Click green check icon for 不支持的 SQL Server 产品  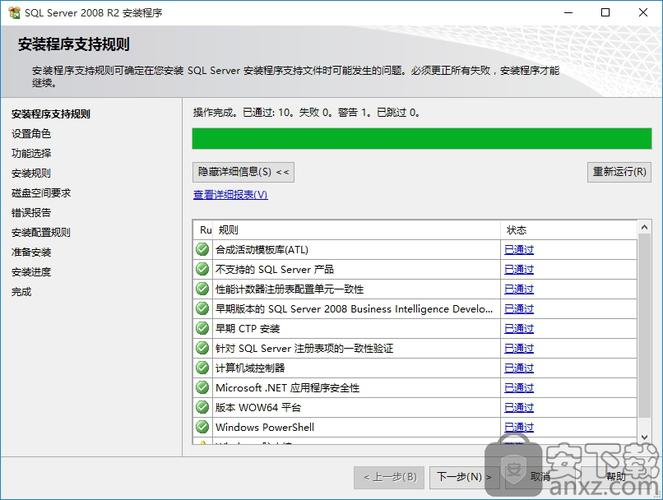click(203, 269)
